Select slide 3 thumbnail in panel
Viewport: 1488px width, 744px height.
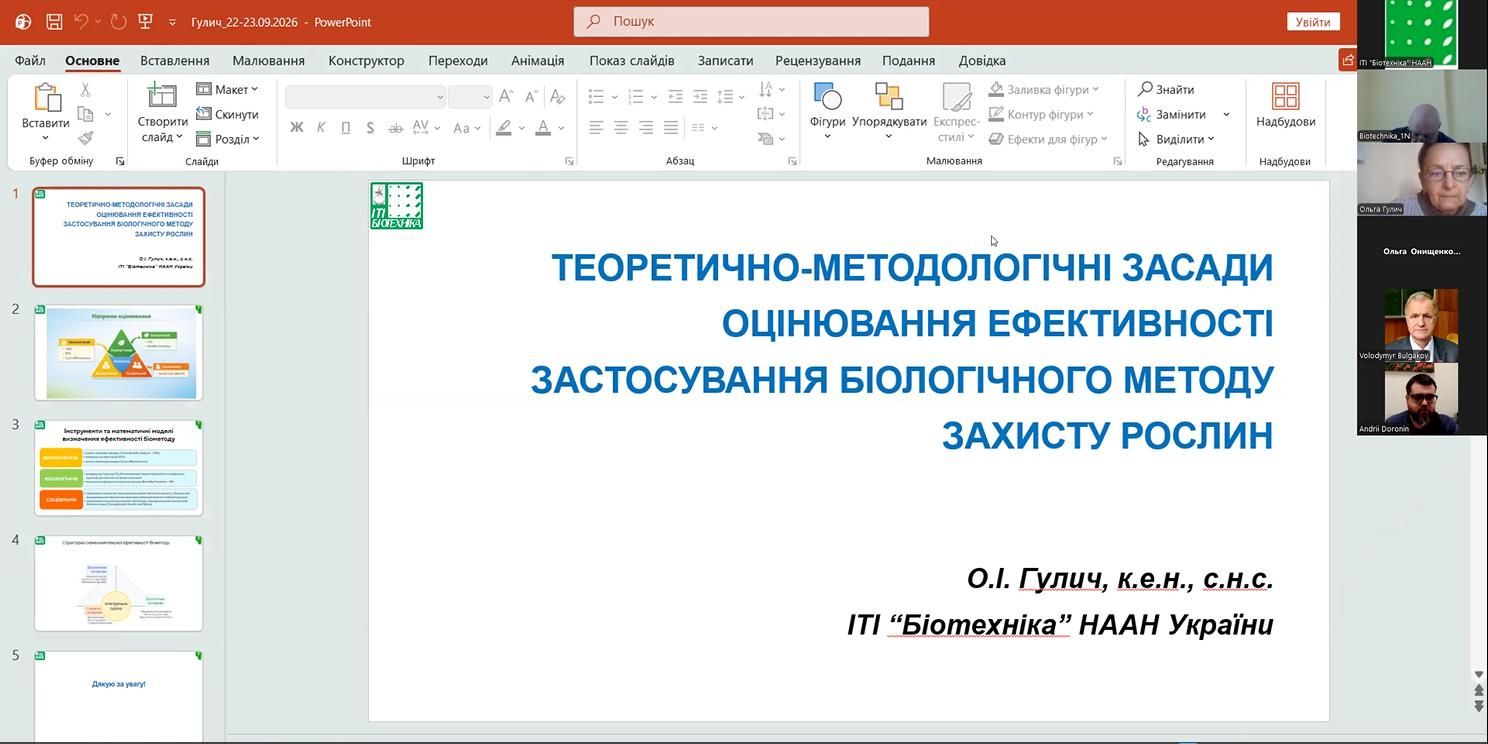[119, 467]
